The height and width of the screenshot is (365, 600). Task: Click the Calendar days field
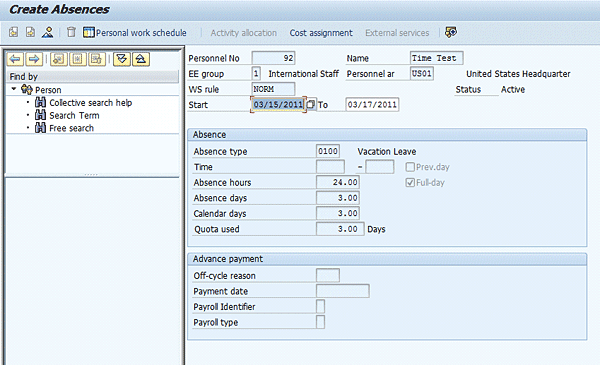[x=338, y=213]
